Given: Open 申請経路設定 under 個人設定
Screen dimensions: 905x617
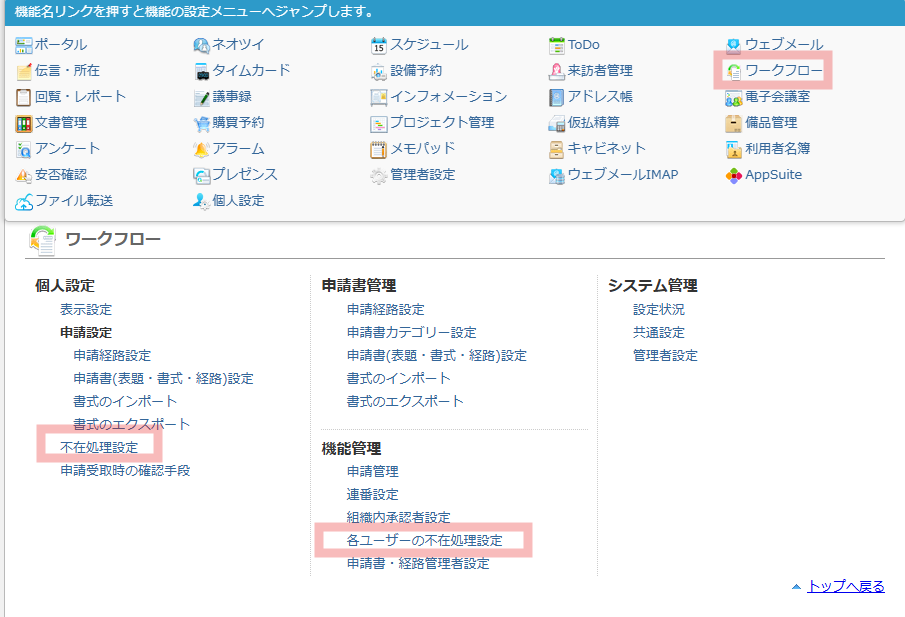Looking at the screenshot, I should pos(112,356).
